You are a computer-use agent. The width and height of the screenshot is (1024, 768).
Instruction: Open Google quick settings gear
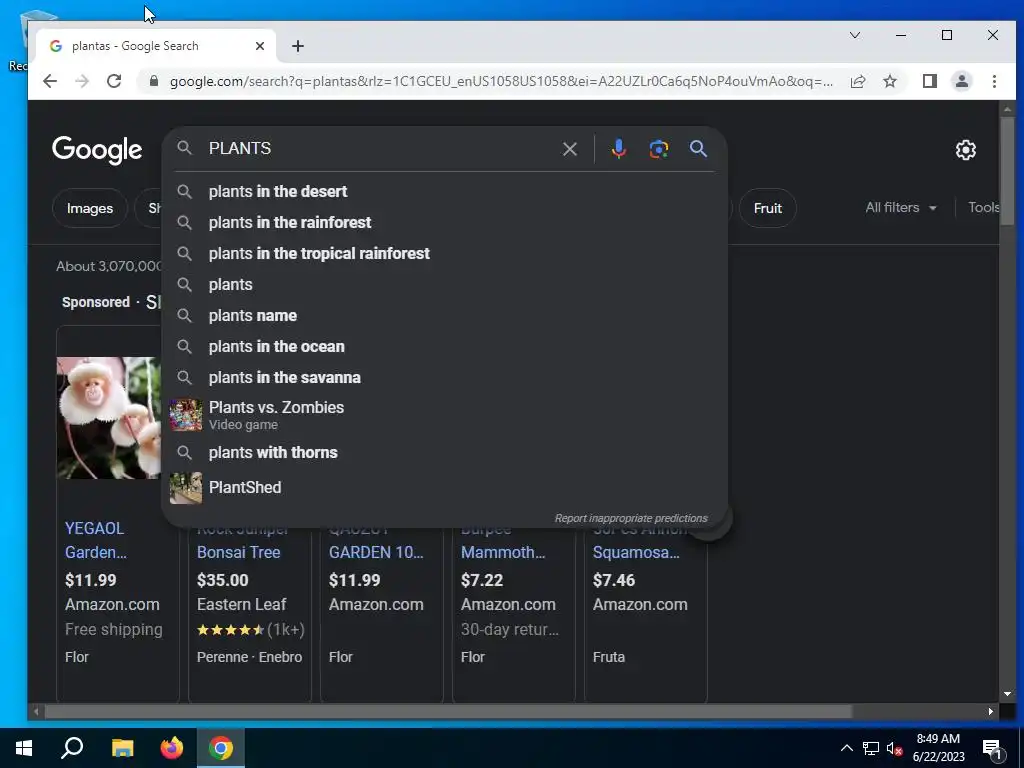965,150
